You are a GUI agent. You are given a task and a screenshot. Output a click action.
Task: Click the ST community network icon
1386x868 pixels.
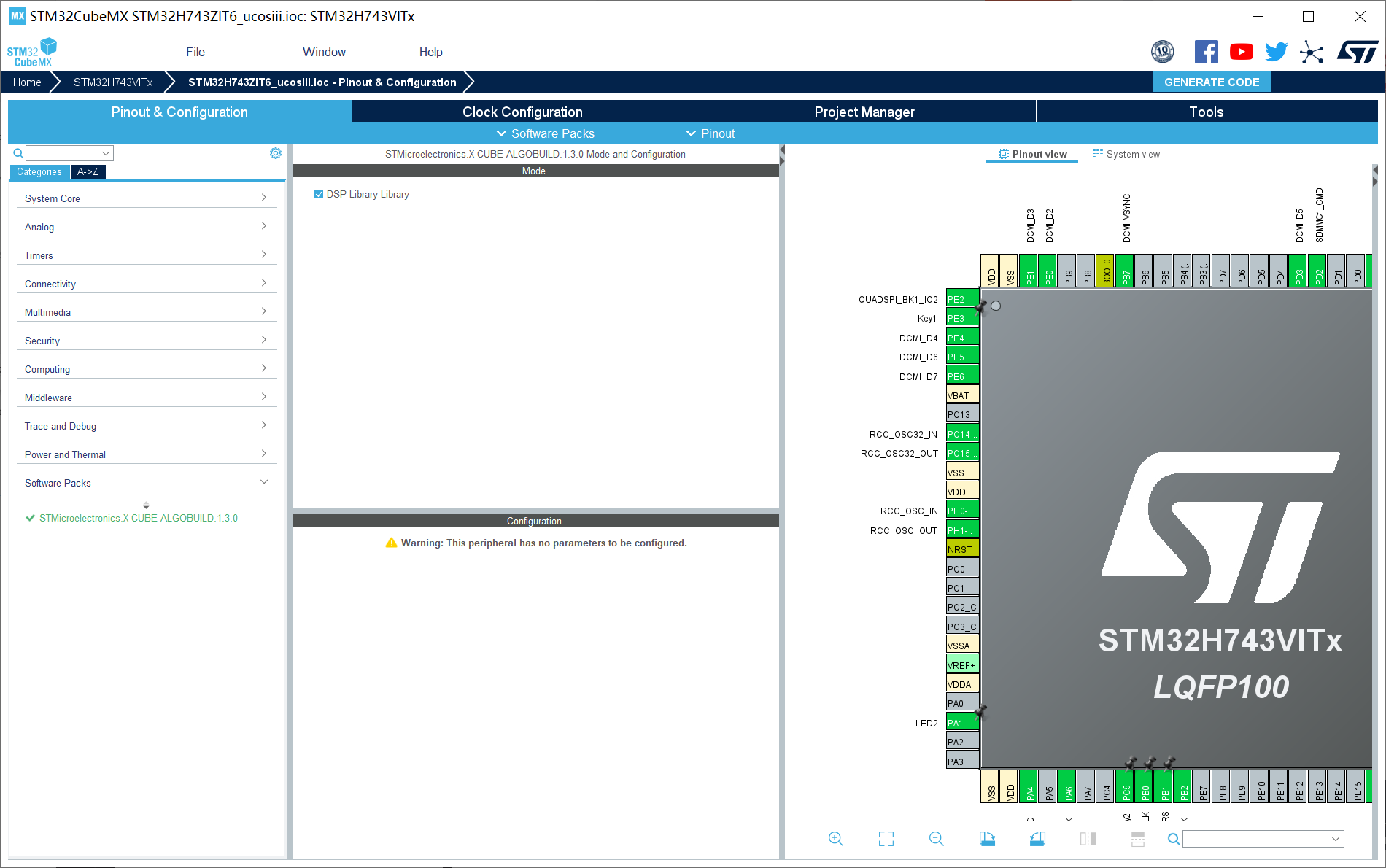tap(1312, 52)
